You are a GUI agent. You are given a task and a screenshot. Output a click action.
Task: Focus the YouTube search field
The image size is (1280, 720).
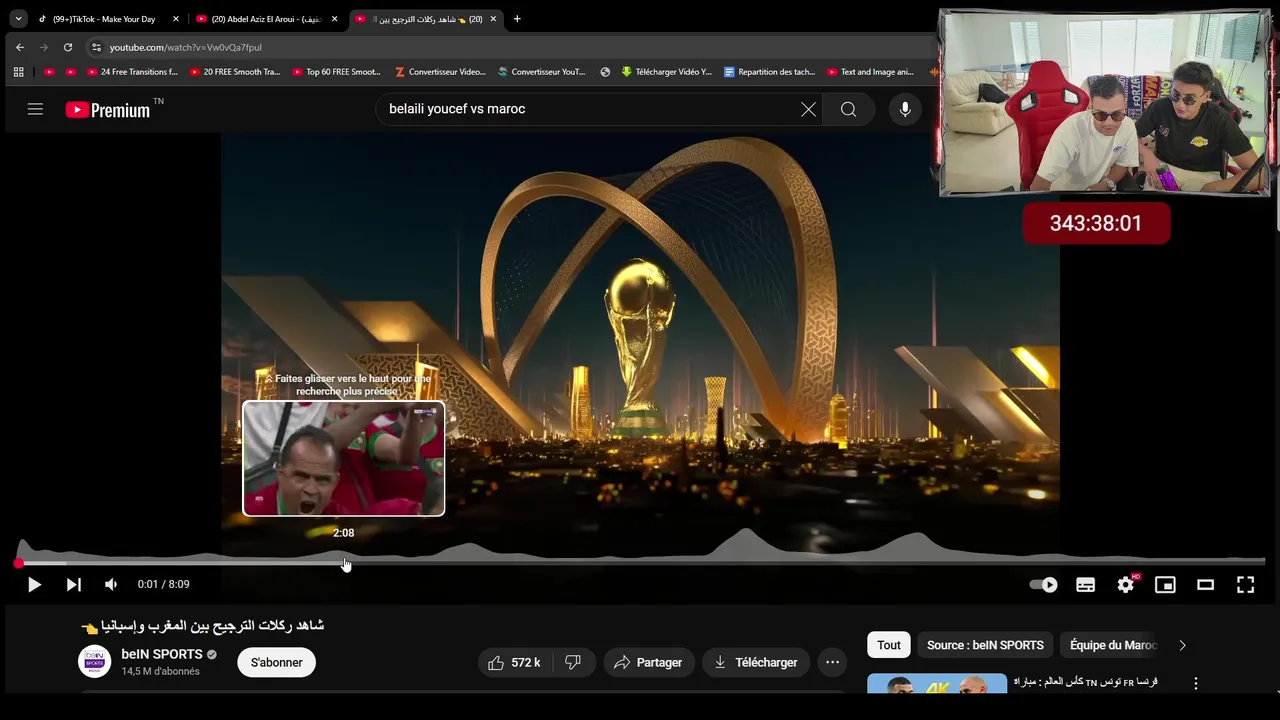coord(590,109)
